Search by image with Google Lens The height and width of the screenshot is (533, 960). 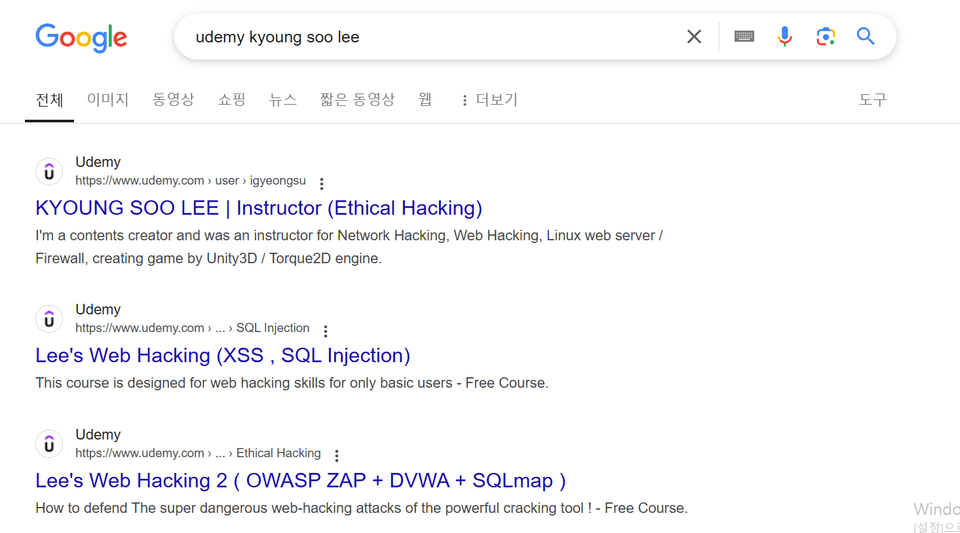coord(825,37)
